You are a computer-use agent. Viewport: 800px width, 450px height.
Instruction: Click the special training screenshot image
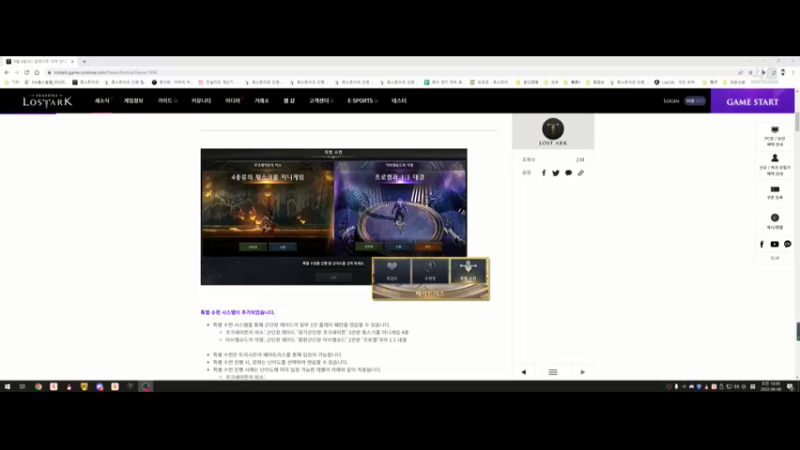pos(334,217)
